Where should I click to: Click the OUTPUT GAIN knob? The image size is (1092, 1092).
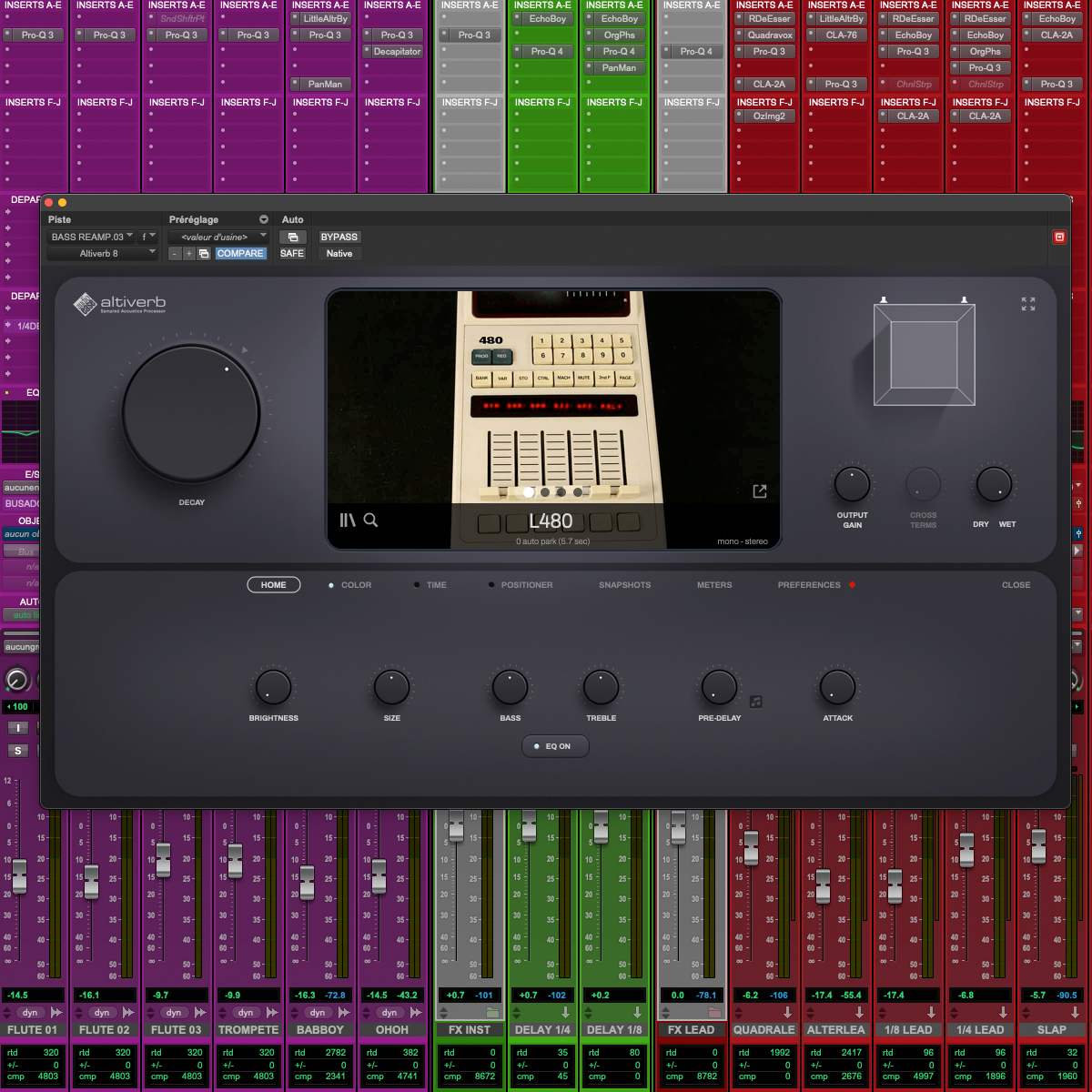coord(853,485)
